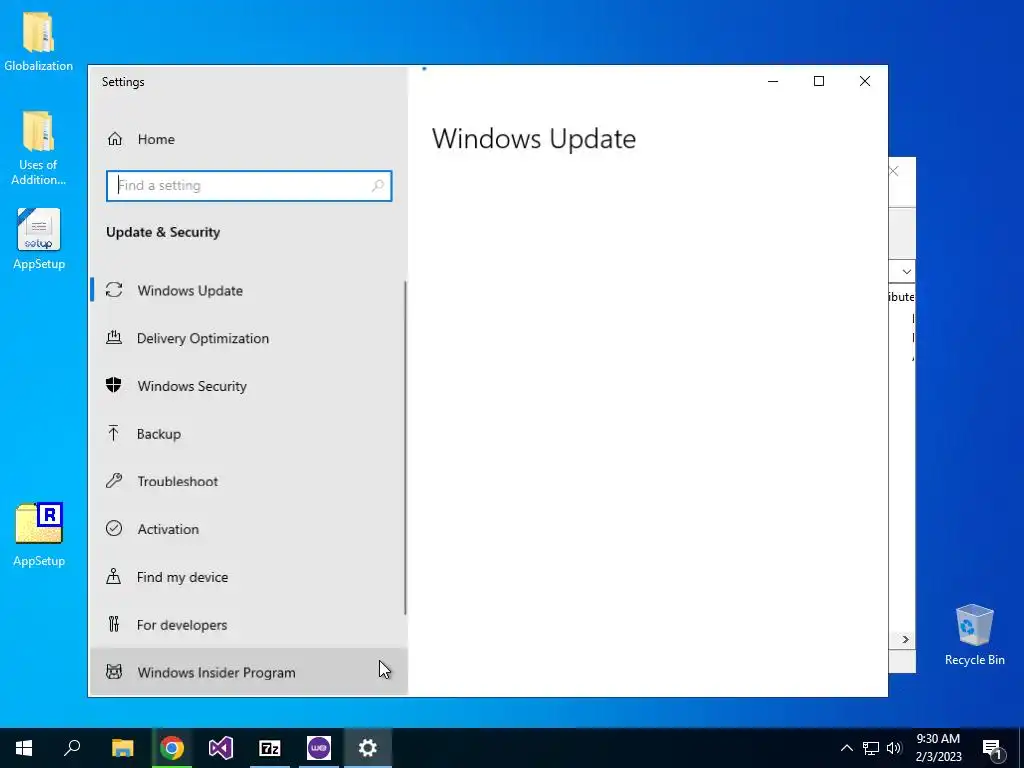
Task: Click the Windows Security shield icon
Action: tap(114, 385)
